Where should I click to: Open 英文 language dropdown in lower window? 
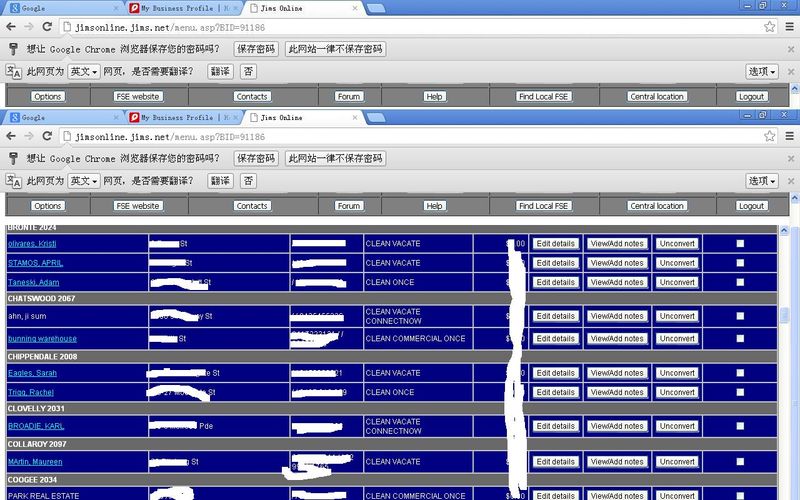pyautogui.click(x=84, y=181)
